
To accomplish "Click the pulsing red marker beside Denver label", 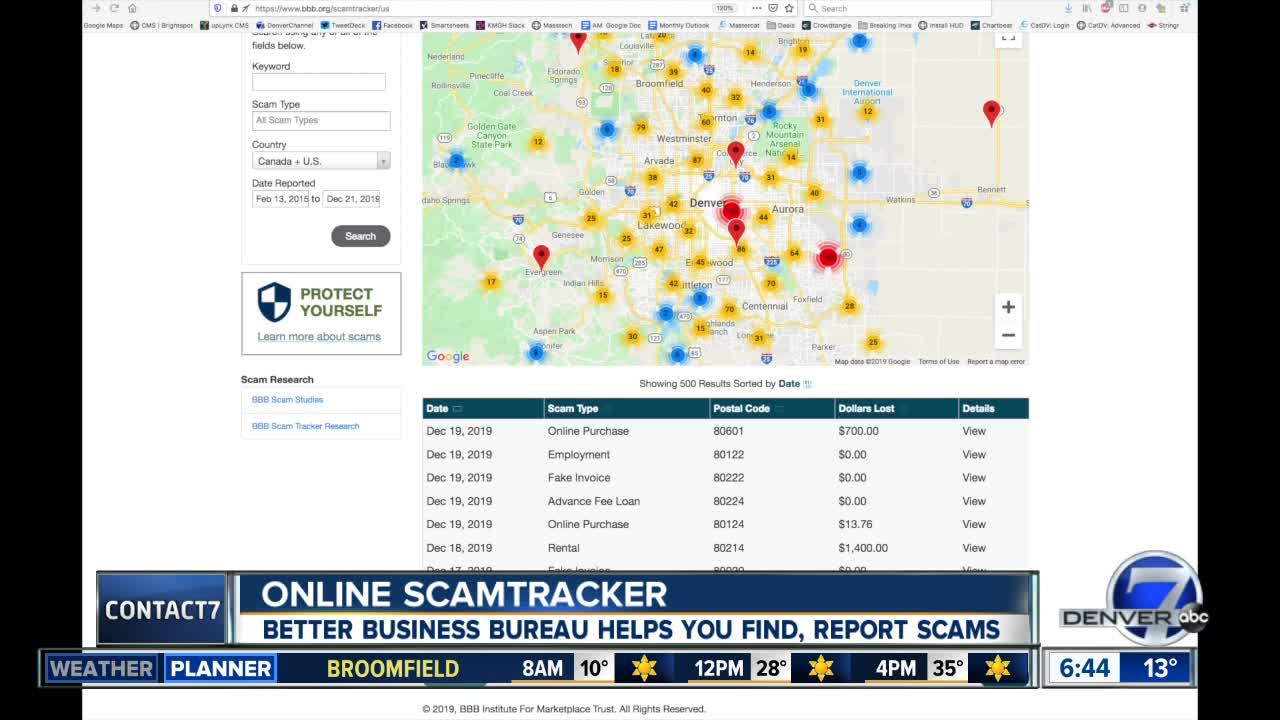I will point(731,210).
